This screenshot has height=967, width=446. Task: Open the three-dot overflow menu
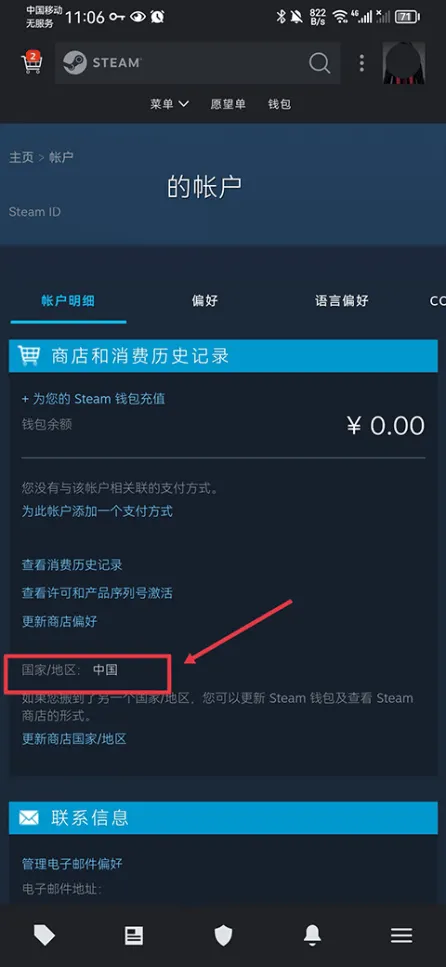pos(361,63)
